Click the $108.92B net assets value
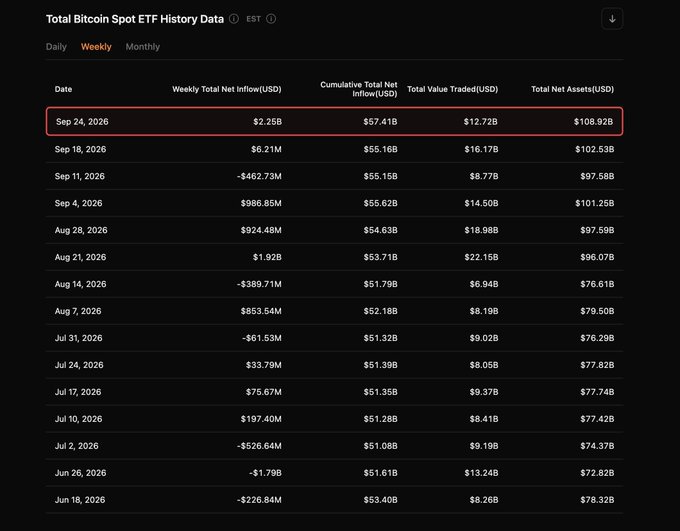Screen dimensions: 680x531 click(x=593, y=121)
